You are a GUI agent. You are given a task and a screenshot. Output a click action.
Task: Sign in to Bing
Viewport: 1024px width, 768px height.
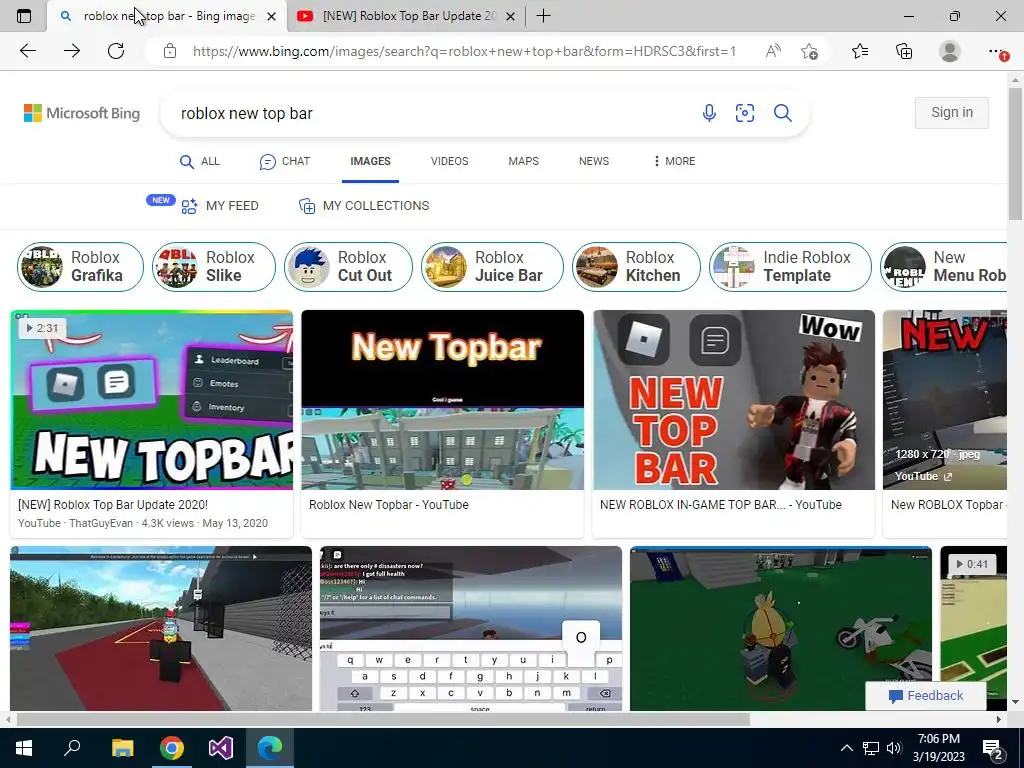952,112
